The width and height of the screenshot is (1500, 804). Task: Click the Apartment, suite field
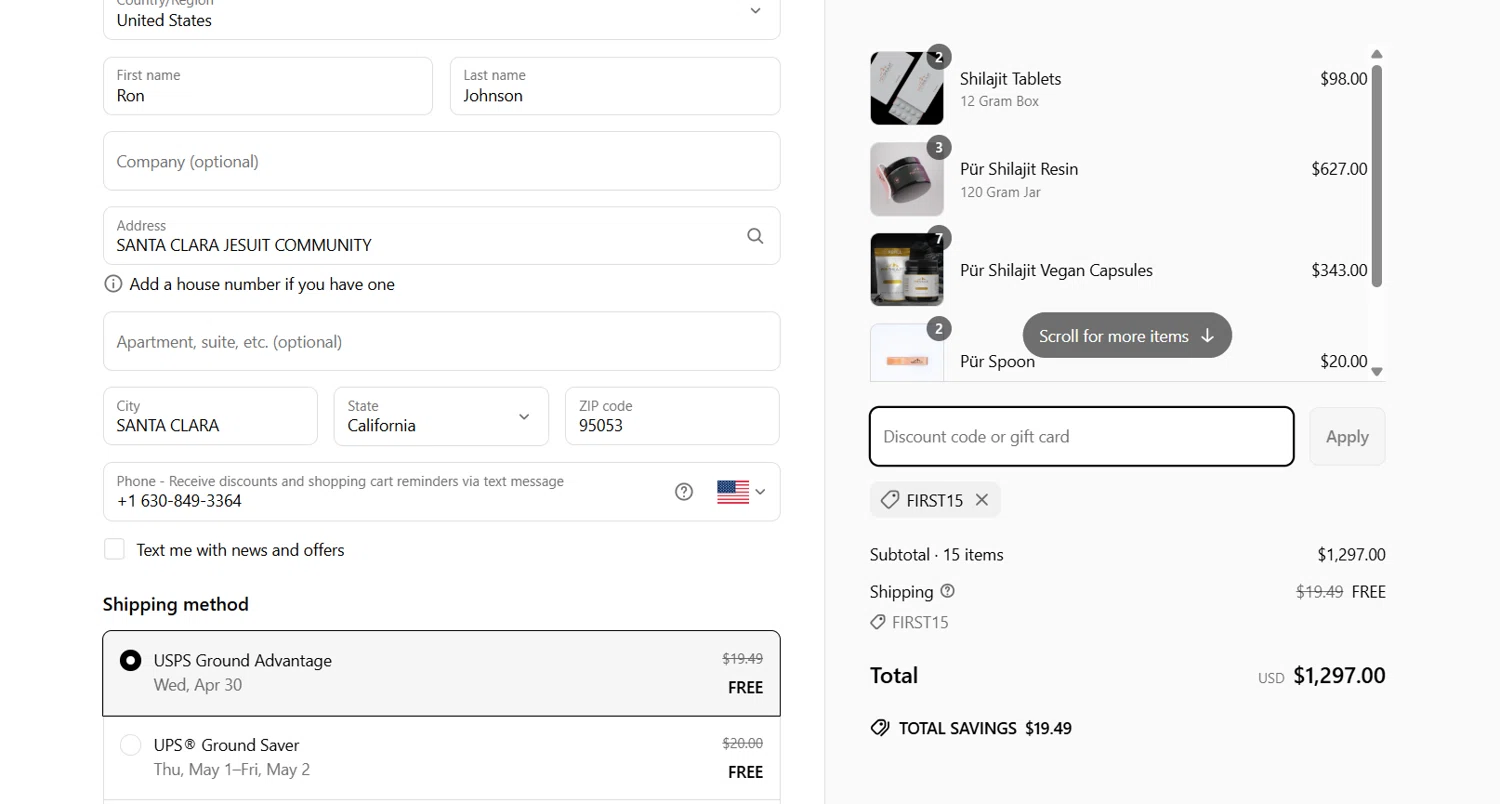[x=441, y=341]
